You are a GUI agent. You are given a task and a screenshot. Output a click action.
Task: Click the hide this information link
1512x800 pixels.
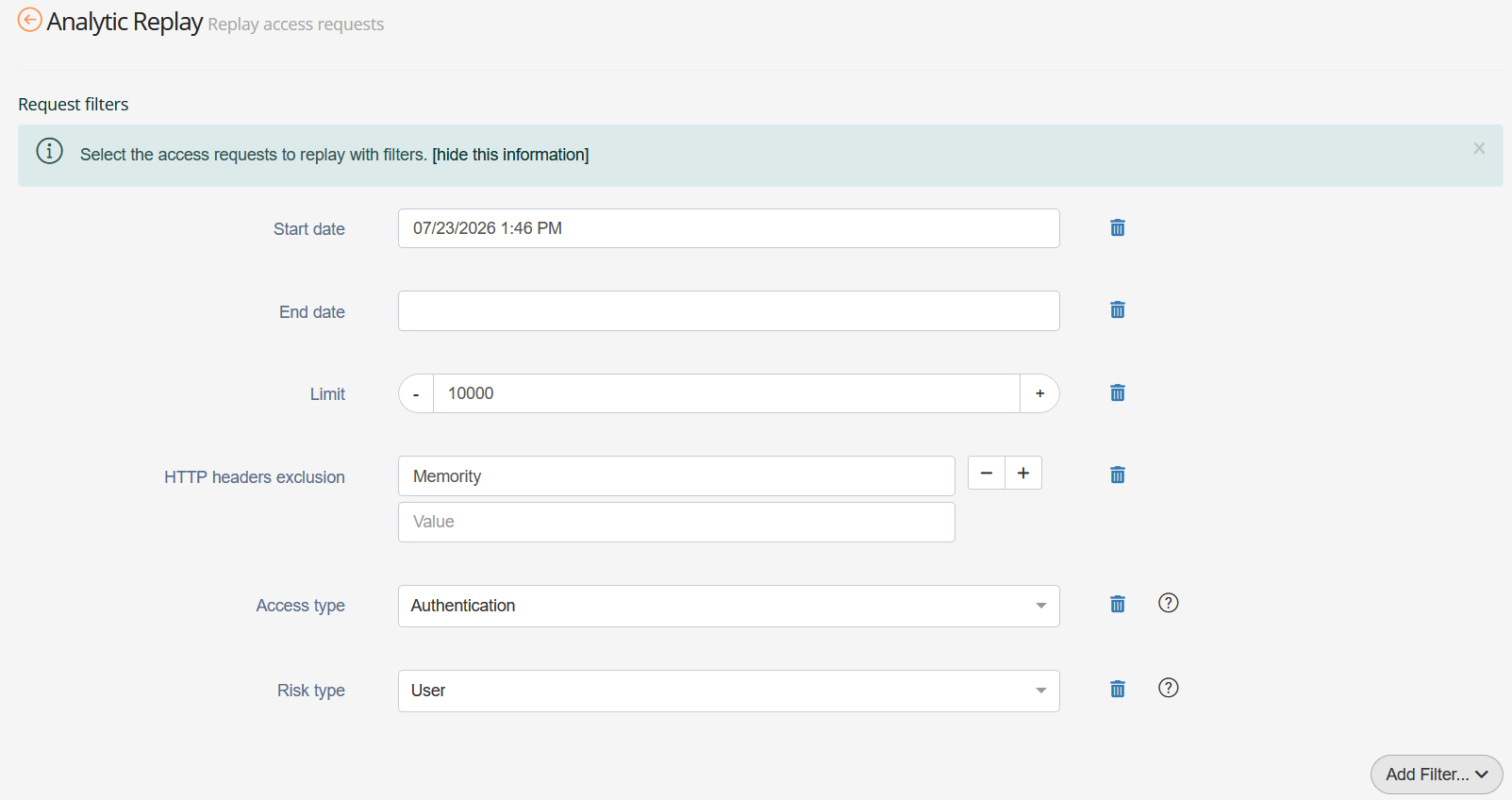point(510,155)
